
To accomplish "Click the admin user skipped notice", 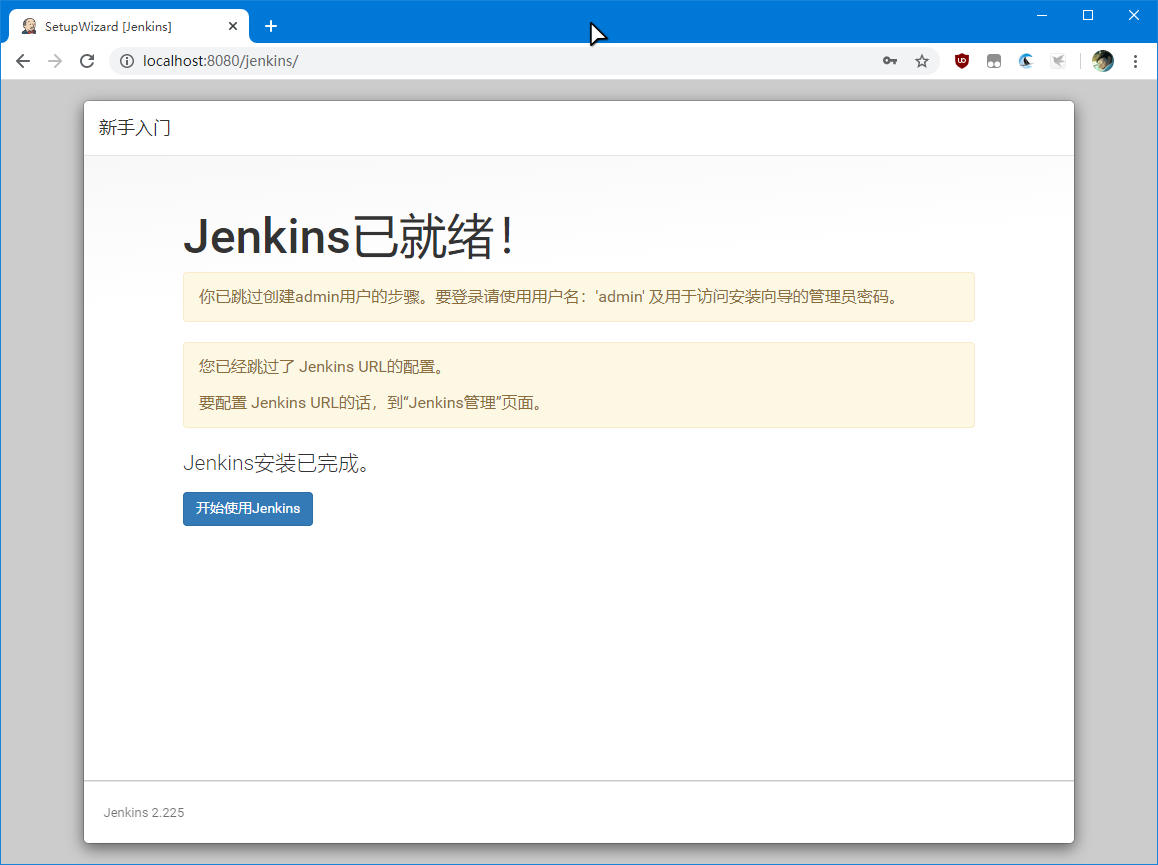I will 579,297.
